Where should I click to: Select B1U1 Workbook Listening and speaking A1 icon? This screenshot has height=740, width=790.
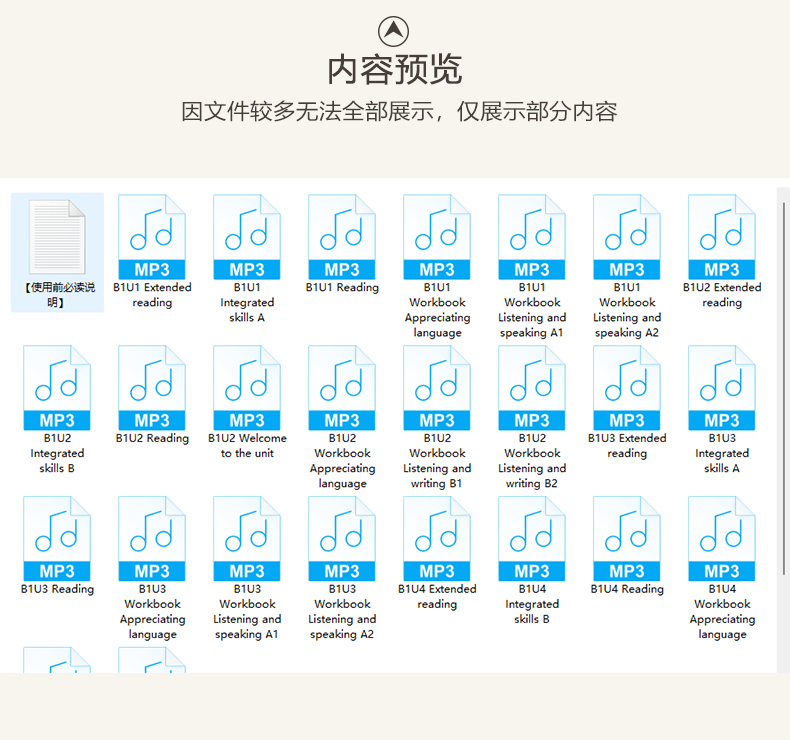(532, 237)
